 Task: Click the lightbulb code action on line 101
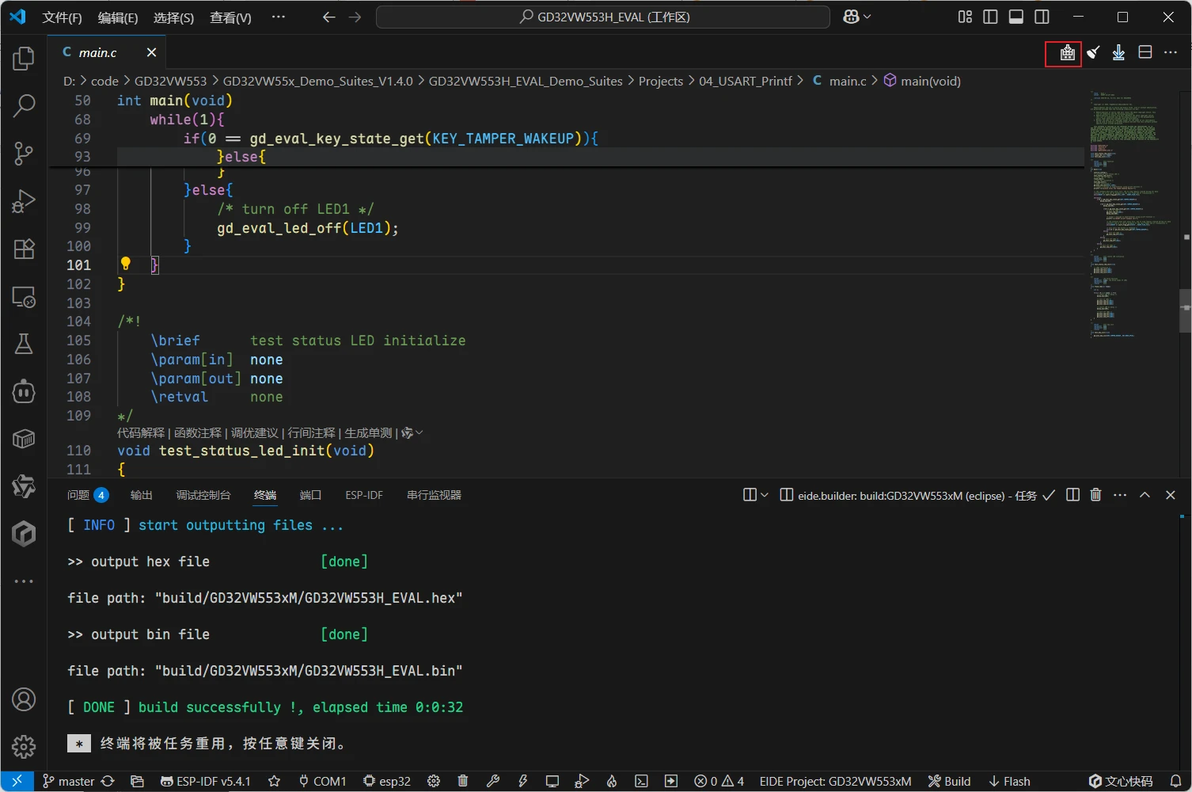125,264
